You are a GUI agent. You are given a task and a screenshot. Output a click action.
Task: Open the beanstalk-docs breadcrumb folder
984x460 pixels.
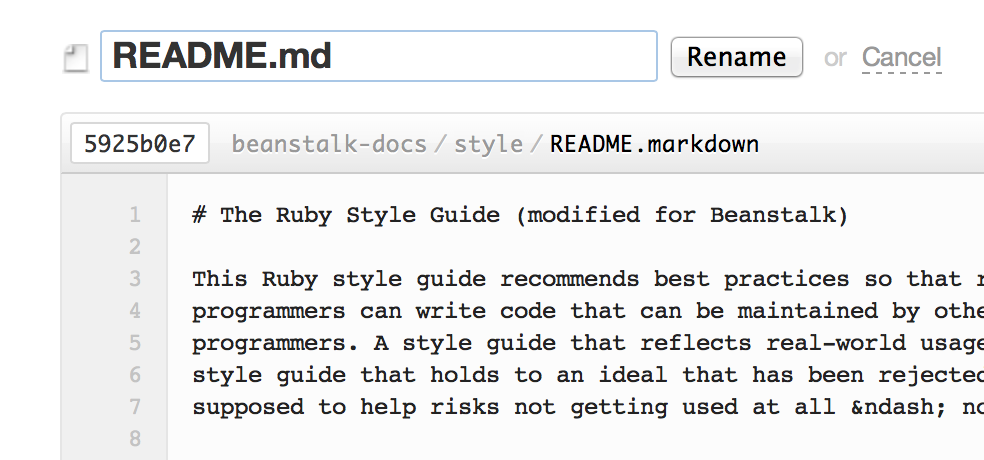click(329, 144)
